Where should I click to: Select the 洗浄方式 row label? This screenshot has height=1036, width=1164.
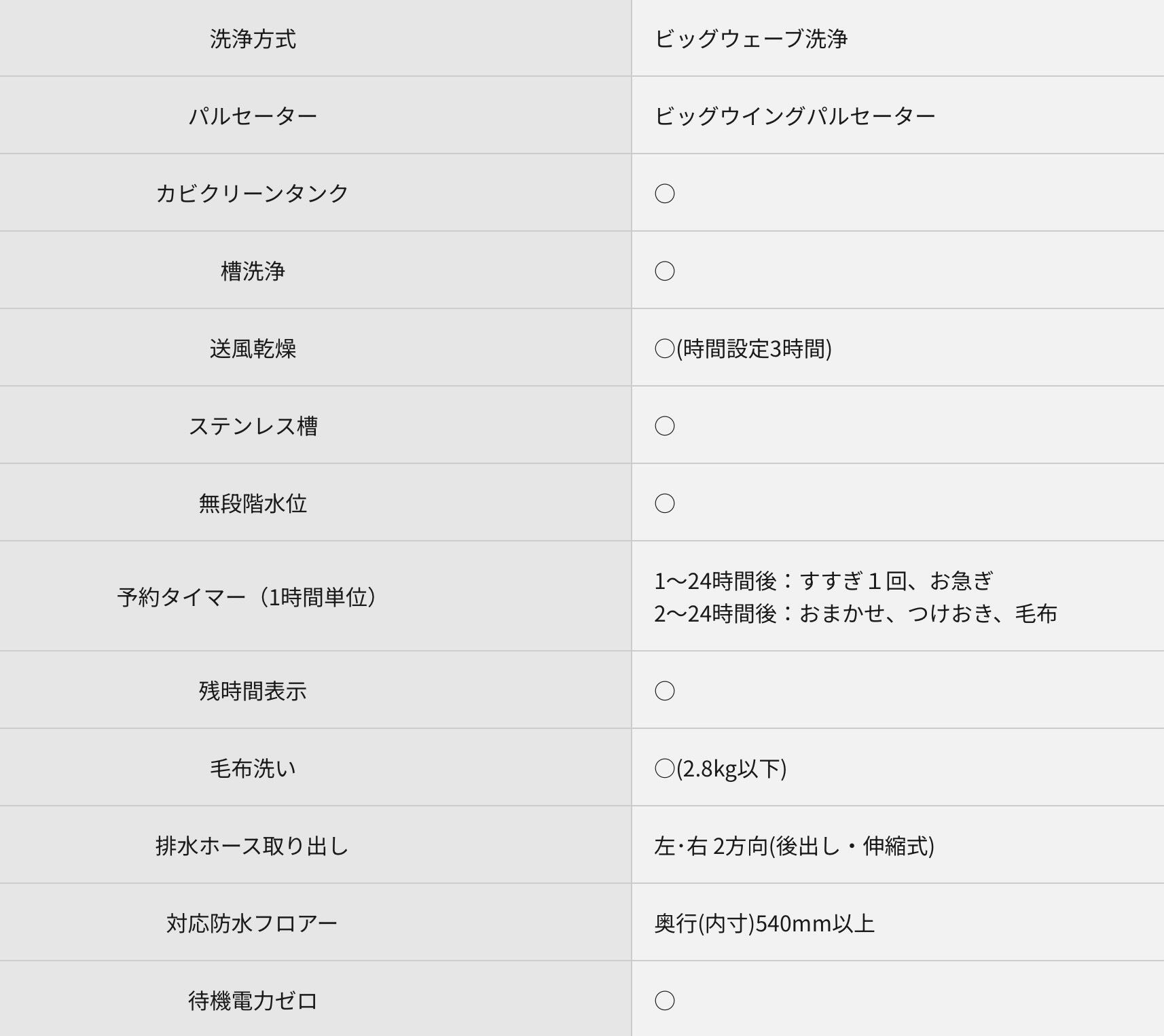pos(253,39)
